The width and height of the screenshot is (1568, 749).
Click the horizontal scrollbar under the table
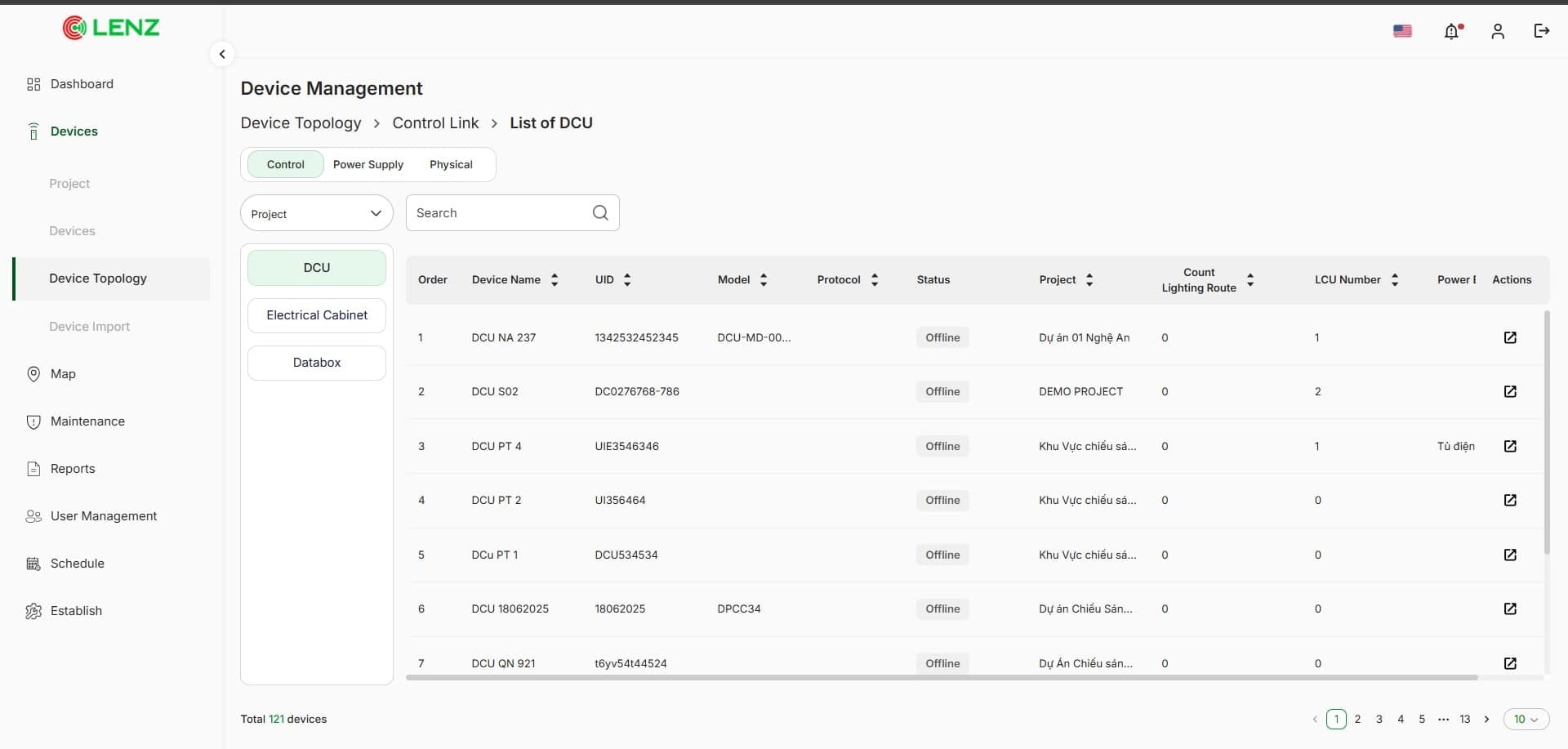[x=942, y=678]
